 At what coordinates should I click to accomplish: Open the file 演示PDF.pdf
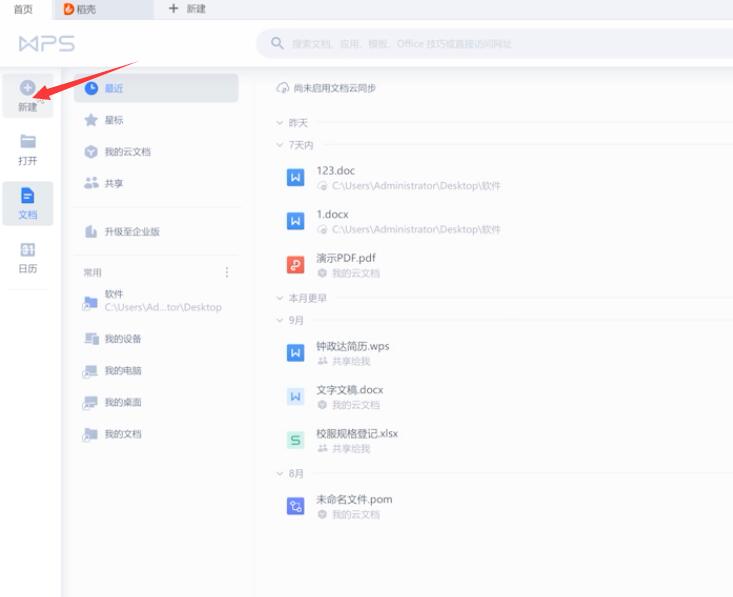(x=346, y=258)
